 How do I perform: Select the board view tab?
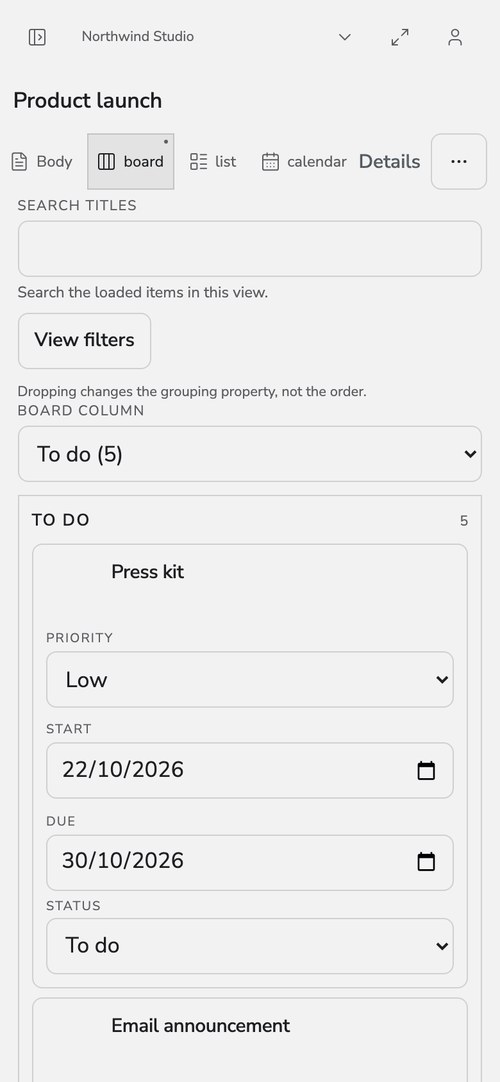[130, 161]
